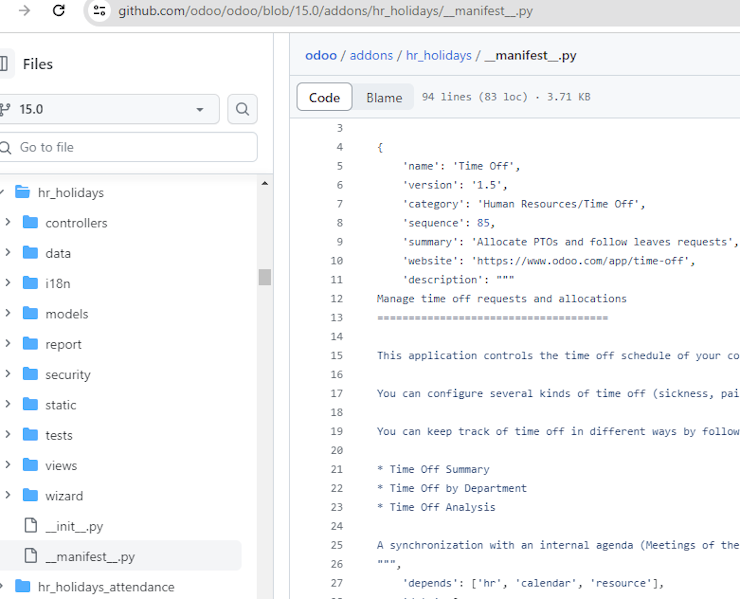Open the wizard folder
This screenshot has height=599, width=740.
click(64, 496)
